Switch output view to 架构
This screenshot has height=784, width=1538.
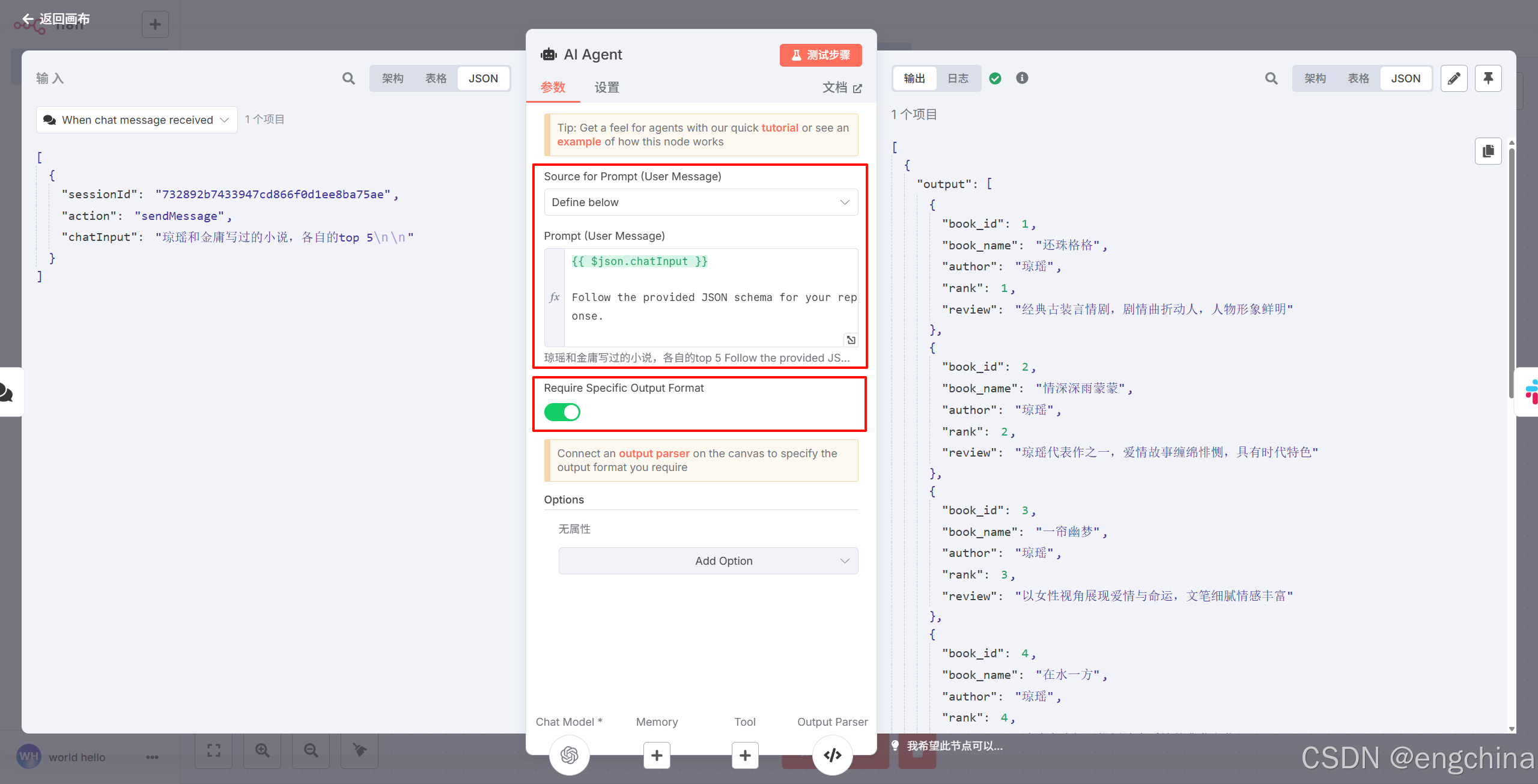1315,78
